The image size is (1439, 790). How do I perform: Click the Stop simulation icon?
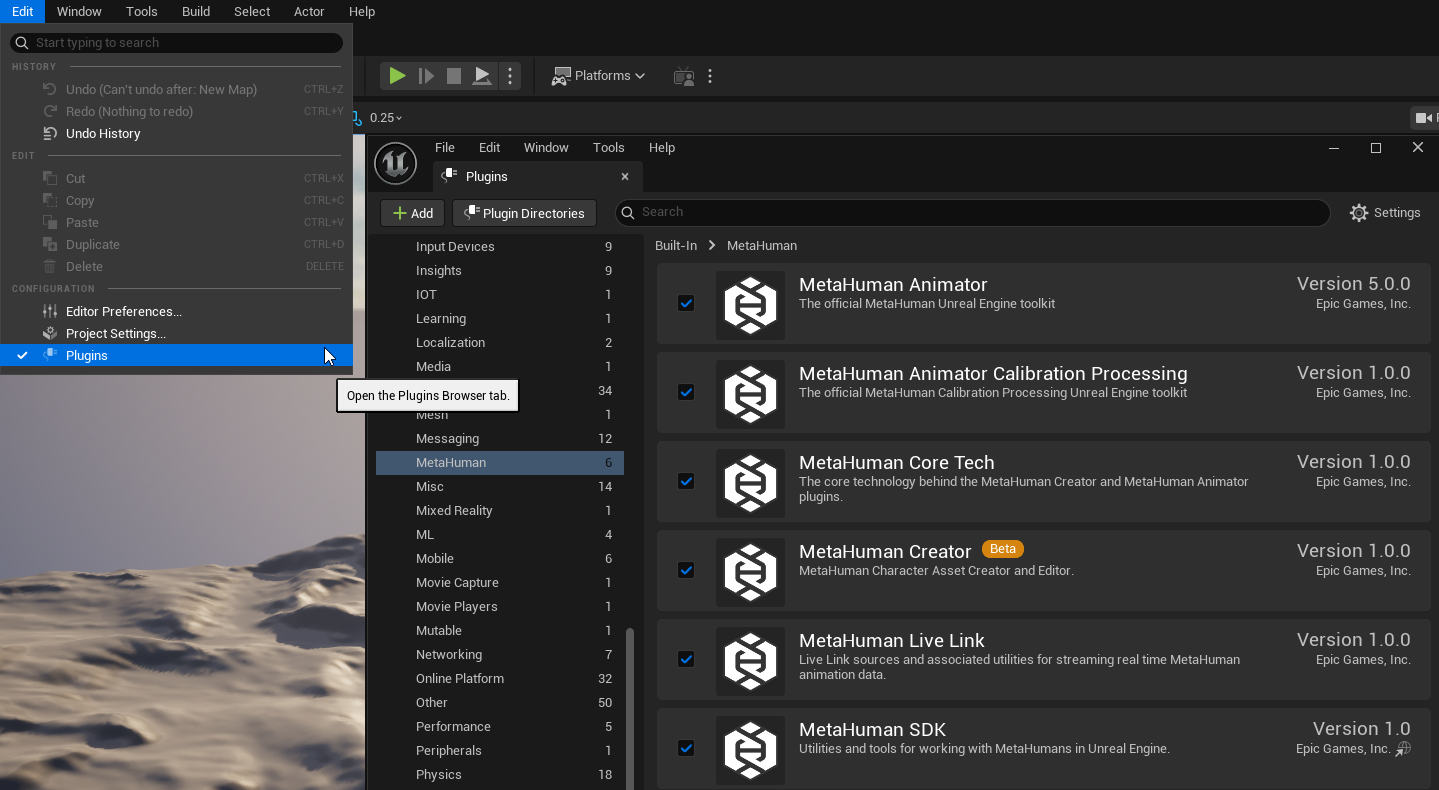point(454,76)
